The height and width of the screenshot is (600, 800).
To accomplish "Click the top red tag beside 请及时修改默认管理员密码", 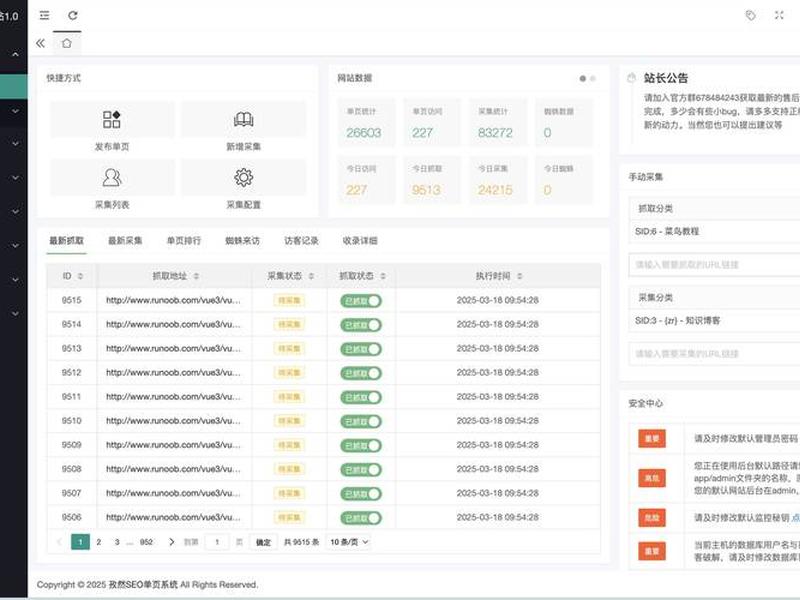I will (652, 439).
